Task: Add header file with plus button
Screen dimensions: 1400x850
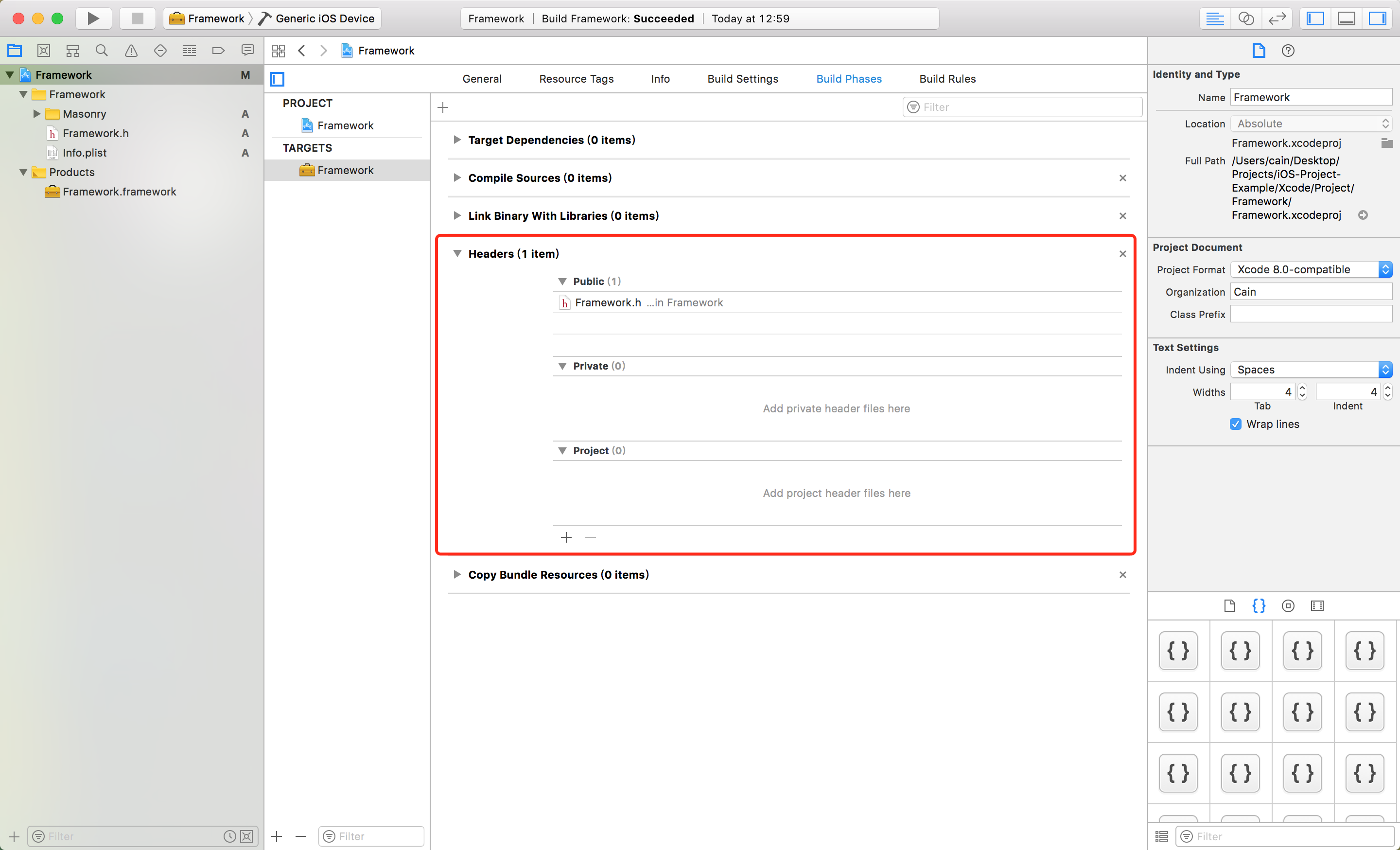Action: tap(566, 537)
